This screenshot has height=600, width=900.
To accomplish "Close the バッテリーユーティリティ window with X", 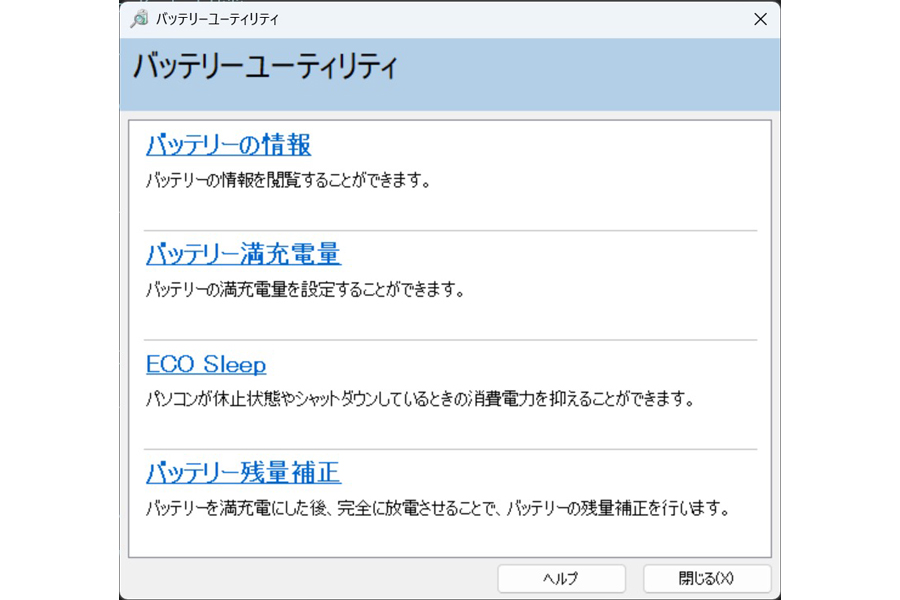I will 760,20.
